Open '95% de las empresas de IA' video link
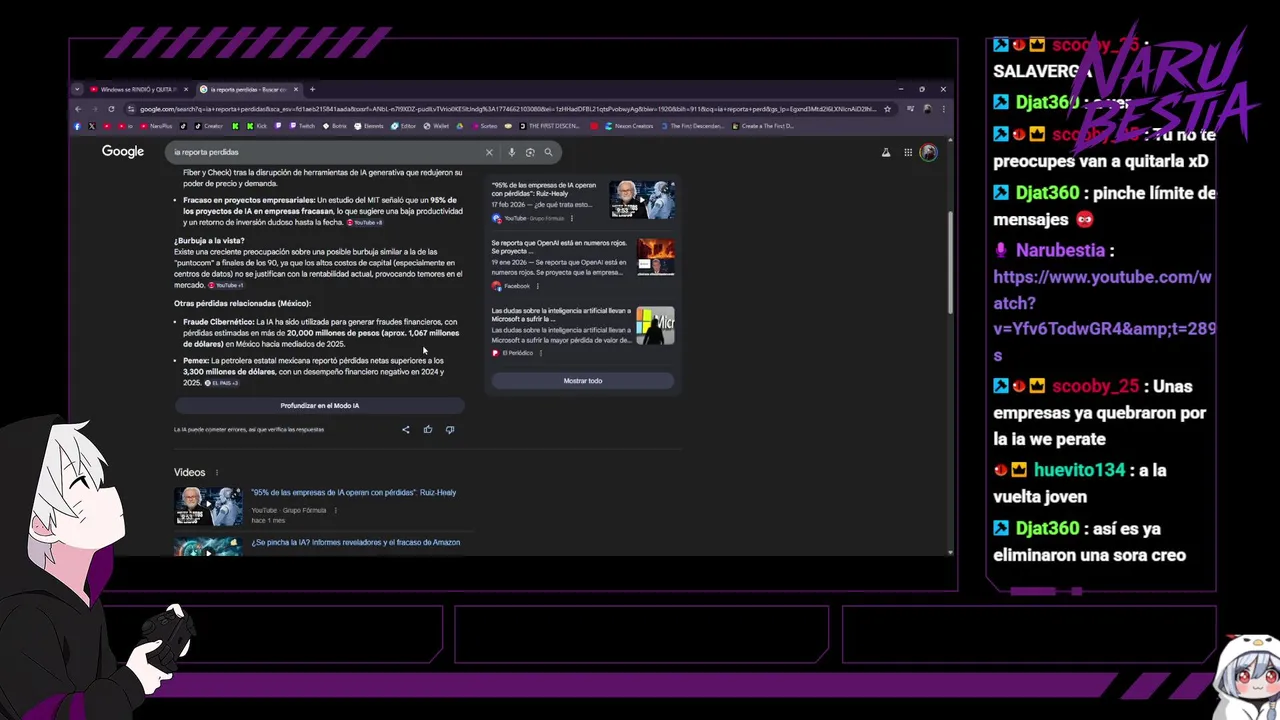This screenshot has width=1280, height=720. click(354, 492)
